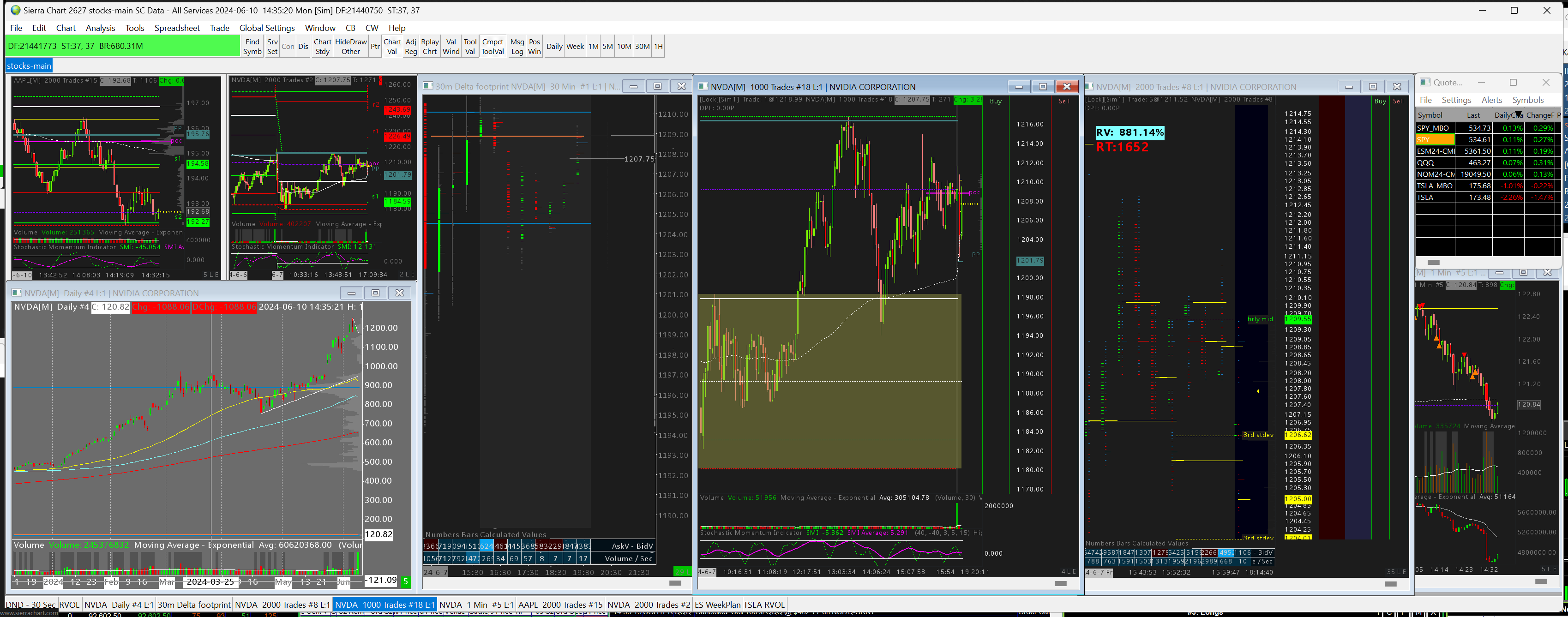The image size is (1568, 617).
Task: Open the Alerts menu in the Quote window
Action: pos(1491,100)
